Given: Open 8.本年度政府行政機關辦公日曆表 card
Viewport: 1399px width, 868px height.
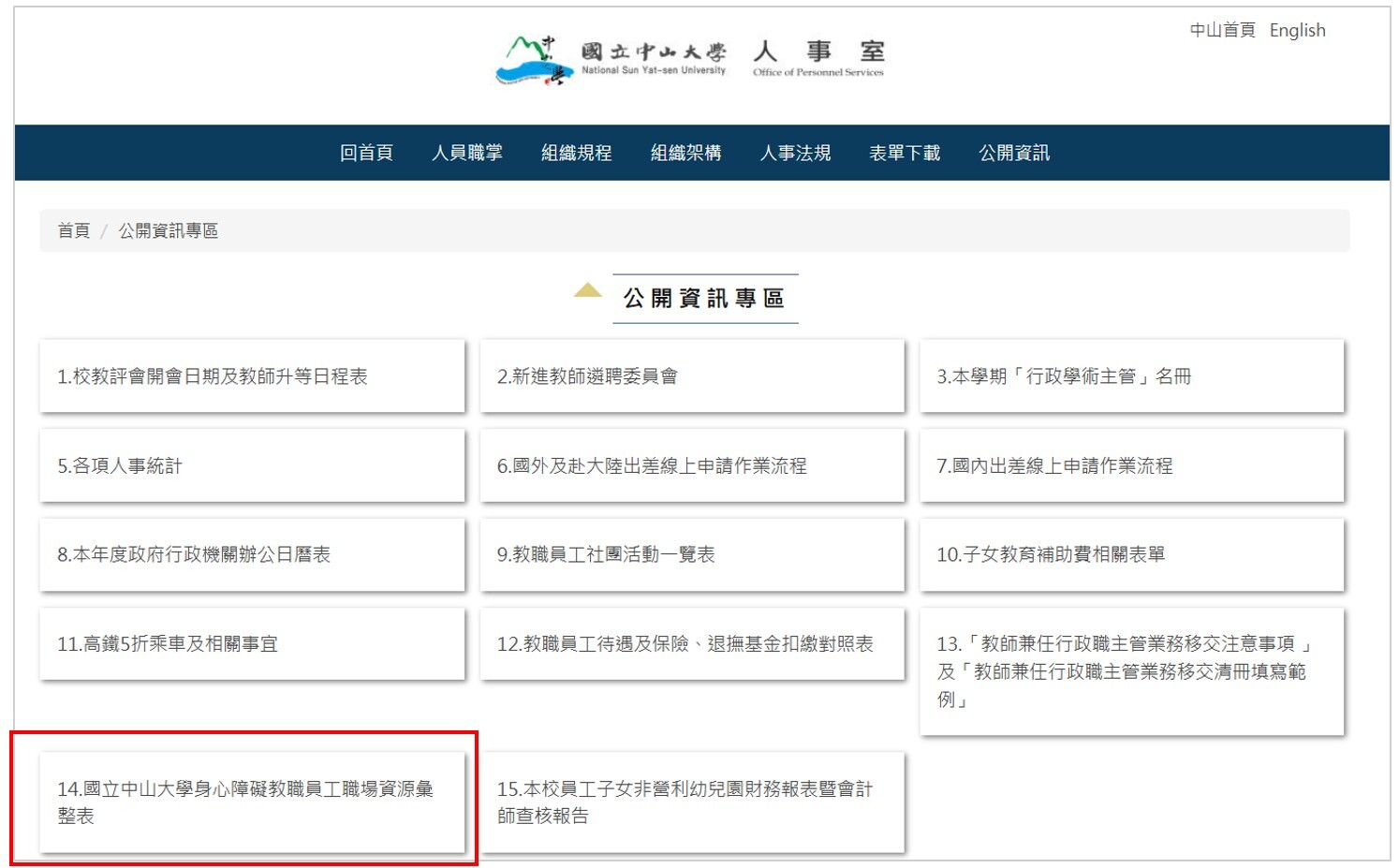Looking at the screenshot, I should 252,554.
